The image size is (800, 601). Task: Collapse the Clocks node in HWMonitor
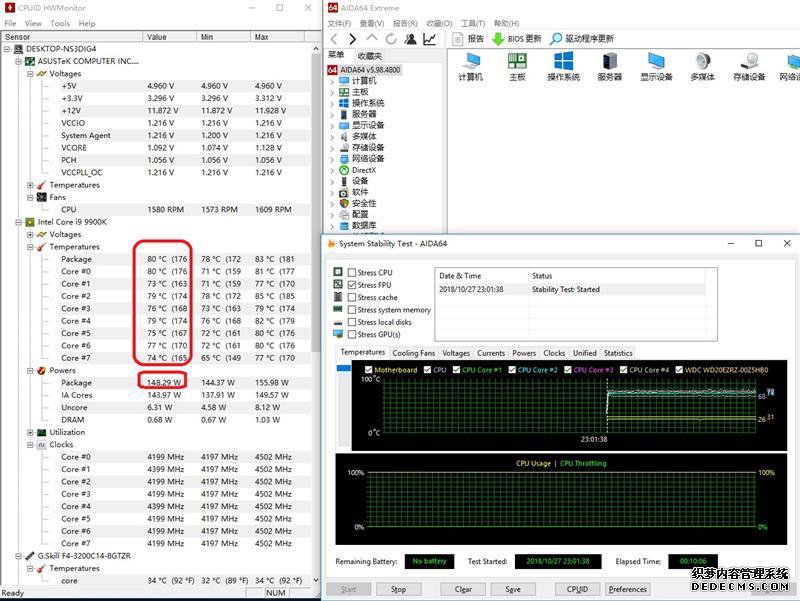[30, 444]
